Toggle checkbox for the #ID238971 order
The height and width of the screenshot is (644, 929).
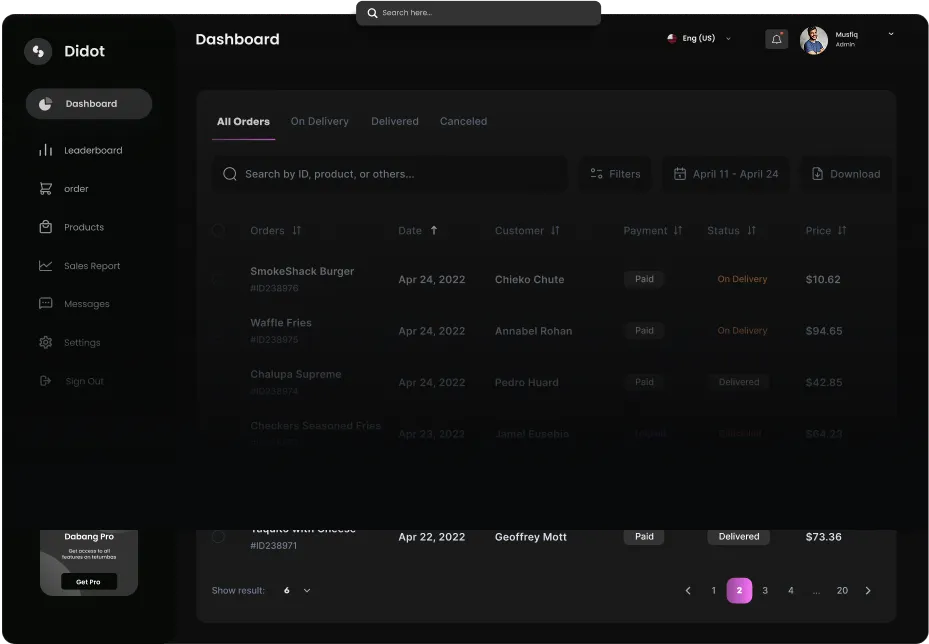[x=218, y=537]
